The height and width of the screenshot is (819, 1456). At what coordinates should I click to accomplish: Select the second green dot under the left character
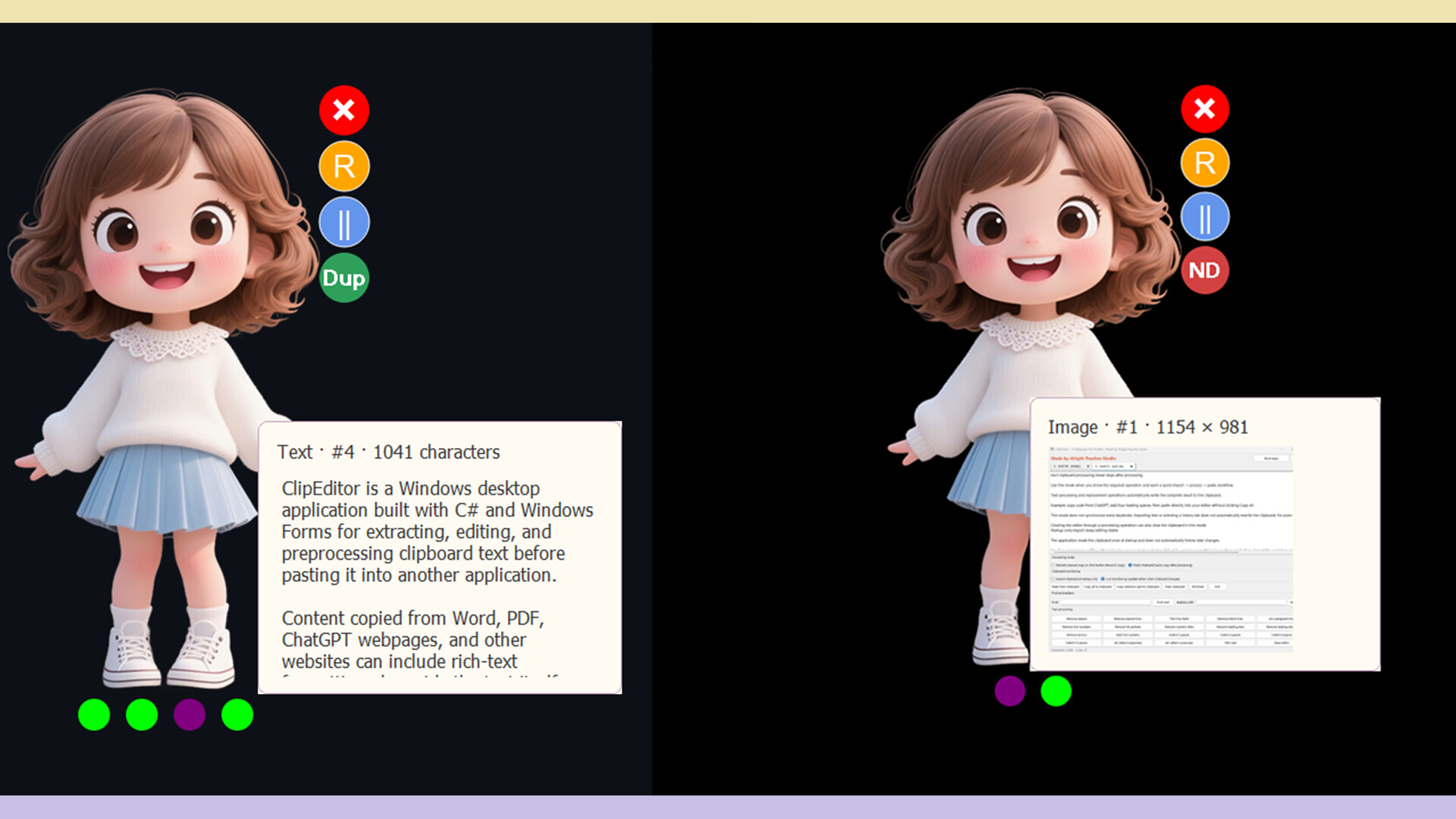(x=142, y=714)
